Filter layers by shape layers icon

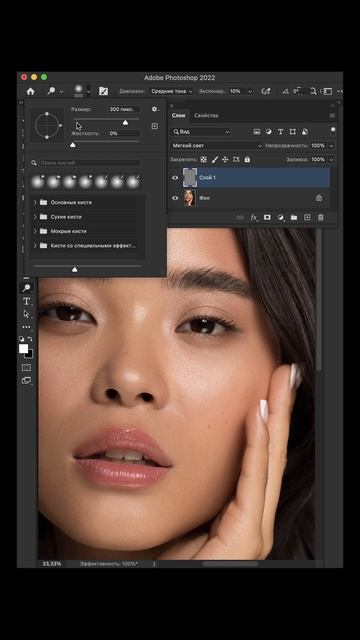tap(293, 132)
